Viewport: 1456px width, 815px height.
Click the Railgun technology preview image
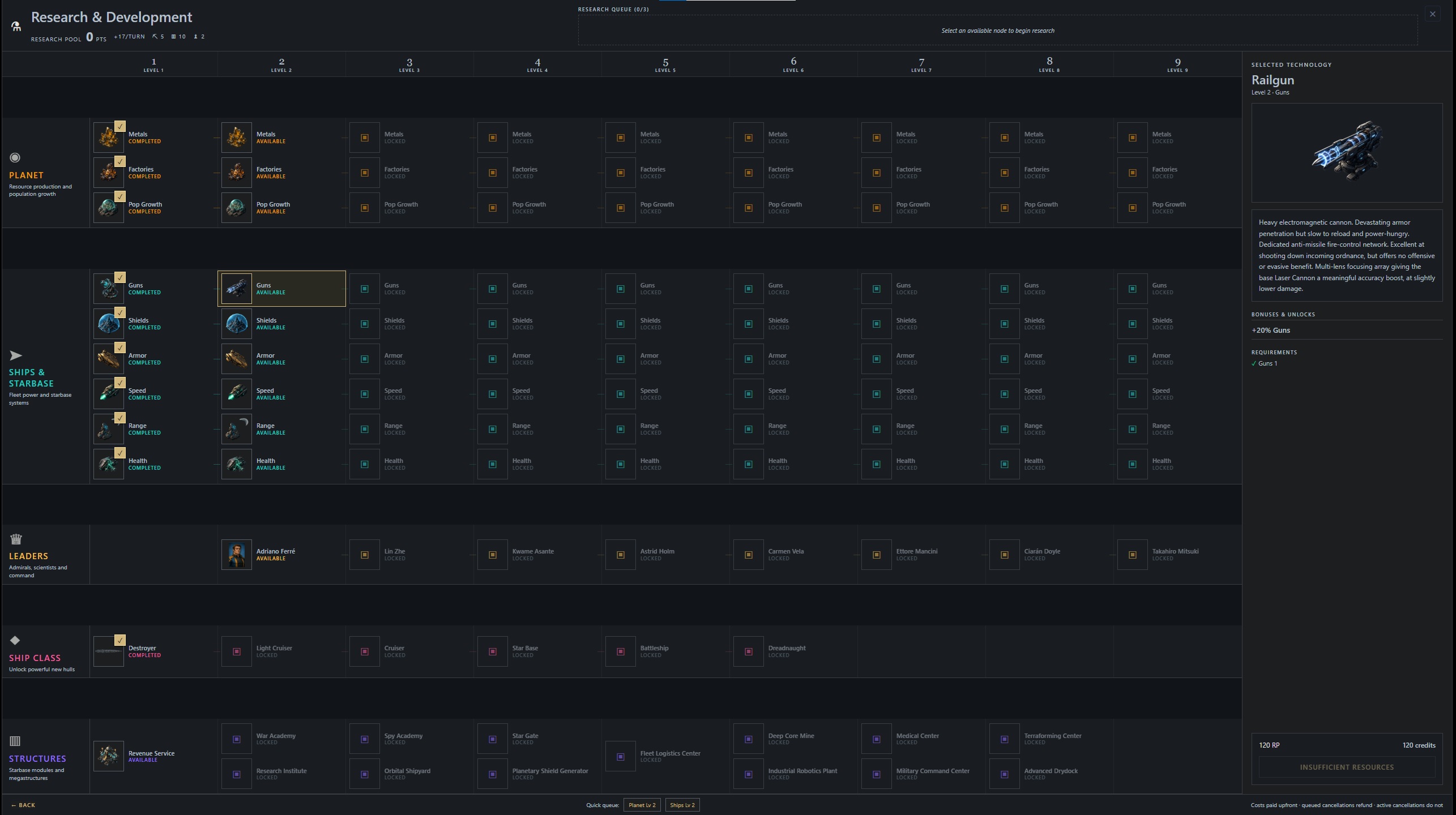coord(1346,153)
